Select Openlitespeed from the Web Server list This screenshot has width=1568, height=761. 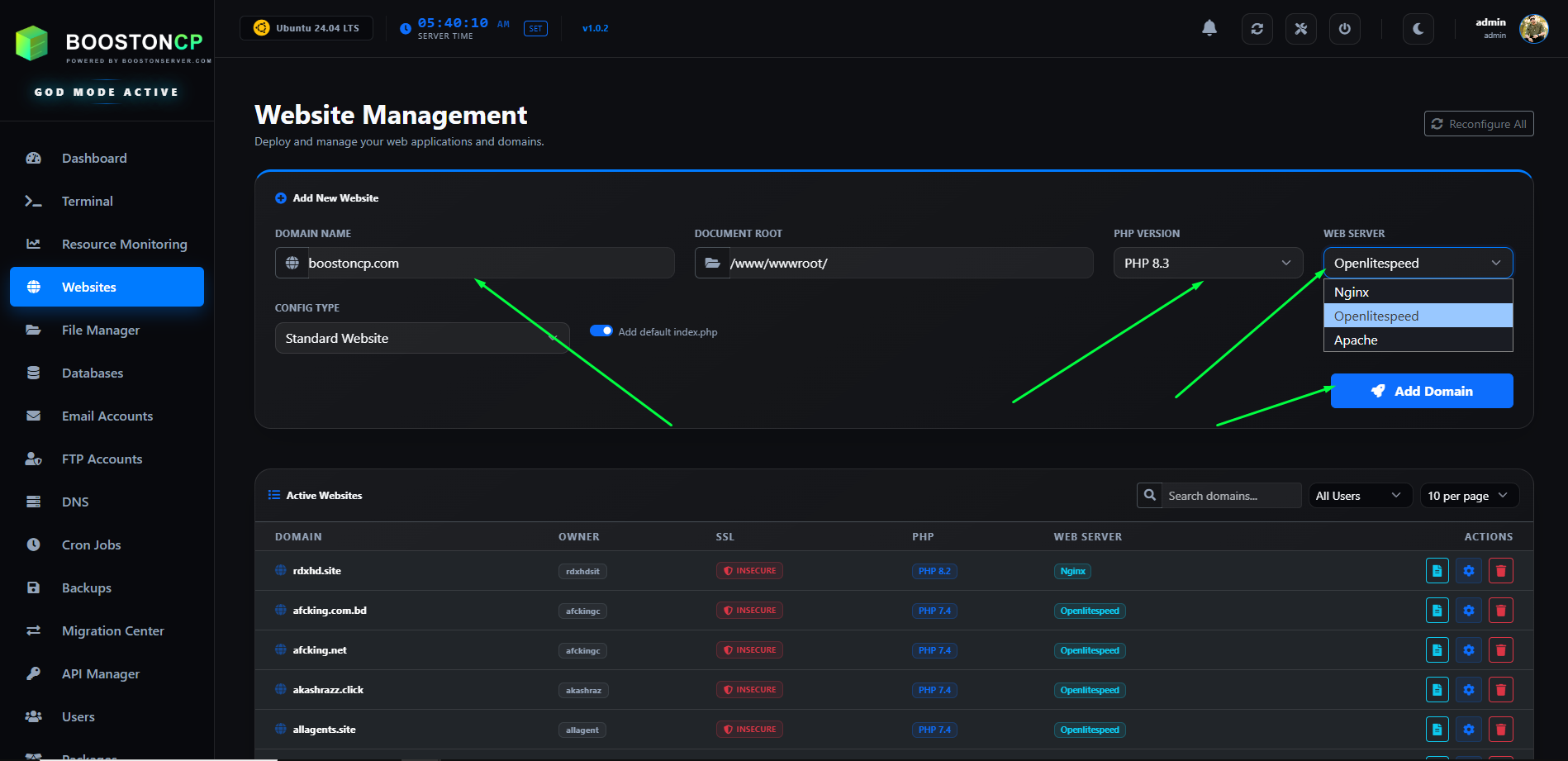[x=1376, y=316]
